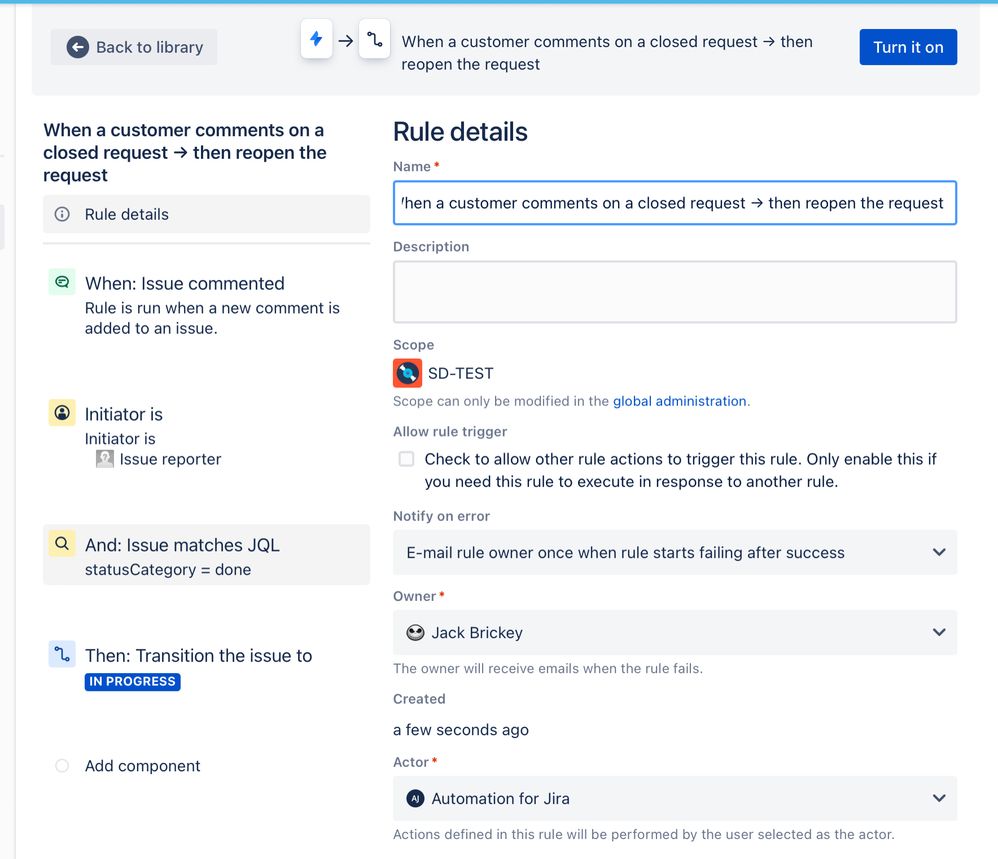This screenshot has width=998, height=859.
Task: Click the 'statusCategory = done' JQL text
Action: [x=168, y=569]
